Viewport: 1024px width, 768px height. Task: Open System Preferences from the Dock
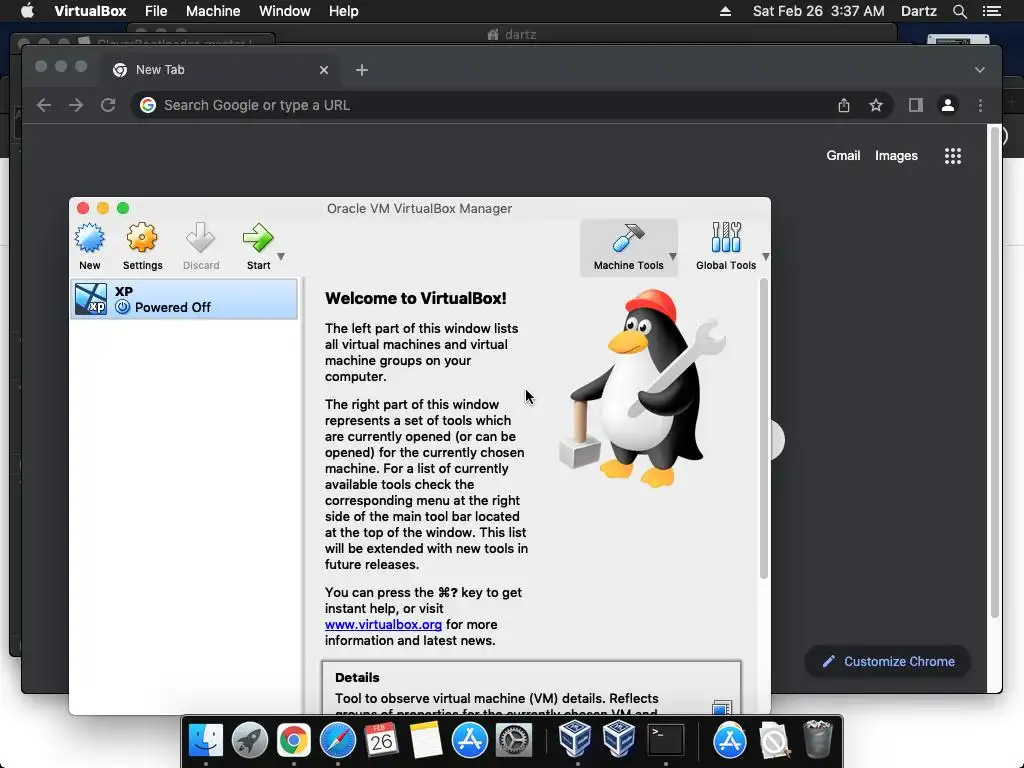coord(514,740)
